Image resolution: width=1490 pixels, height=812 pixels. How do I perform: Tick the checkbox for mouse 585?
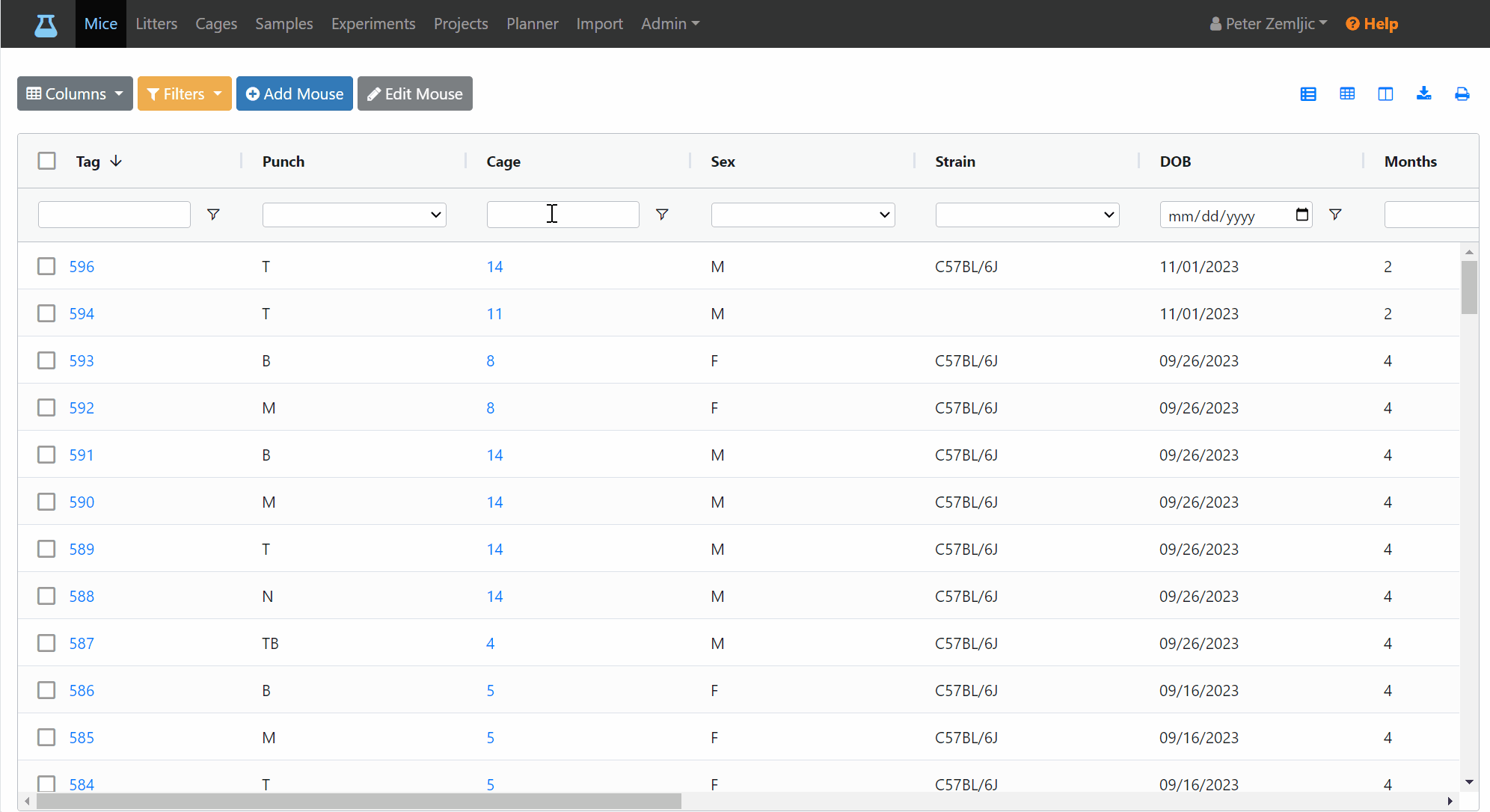(x=46, y=737)
